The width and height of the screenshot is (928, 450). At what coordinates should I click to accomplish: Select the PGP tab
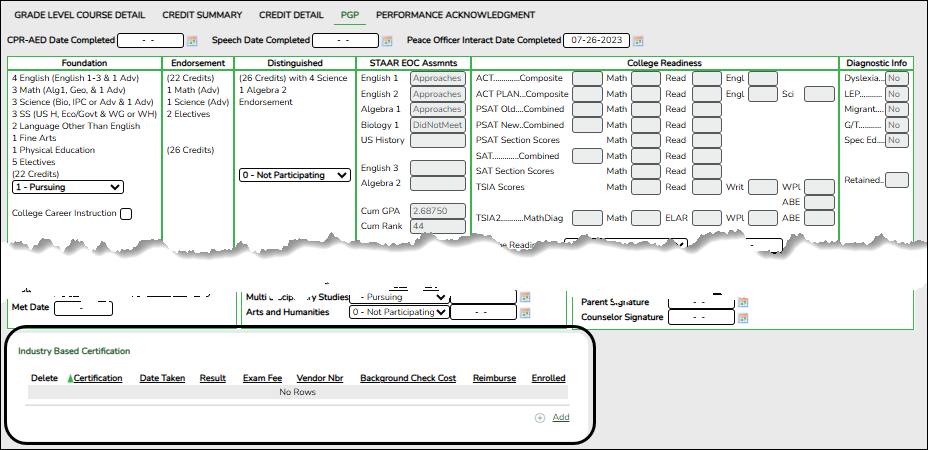coord(350,15)
